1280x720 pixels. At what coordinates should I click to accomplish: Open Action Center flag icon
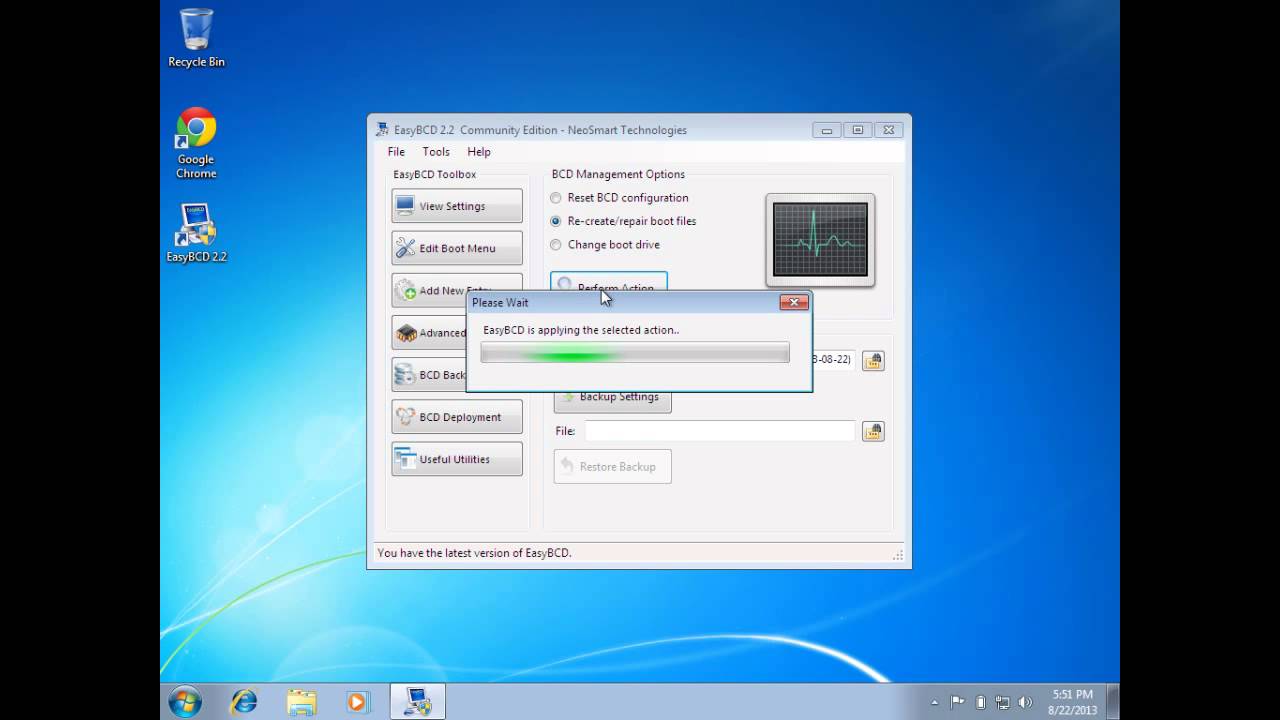[x=957, y=702]
